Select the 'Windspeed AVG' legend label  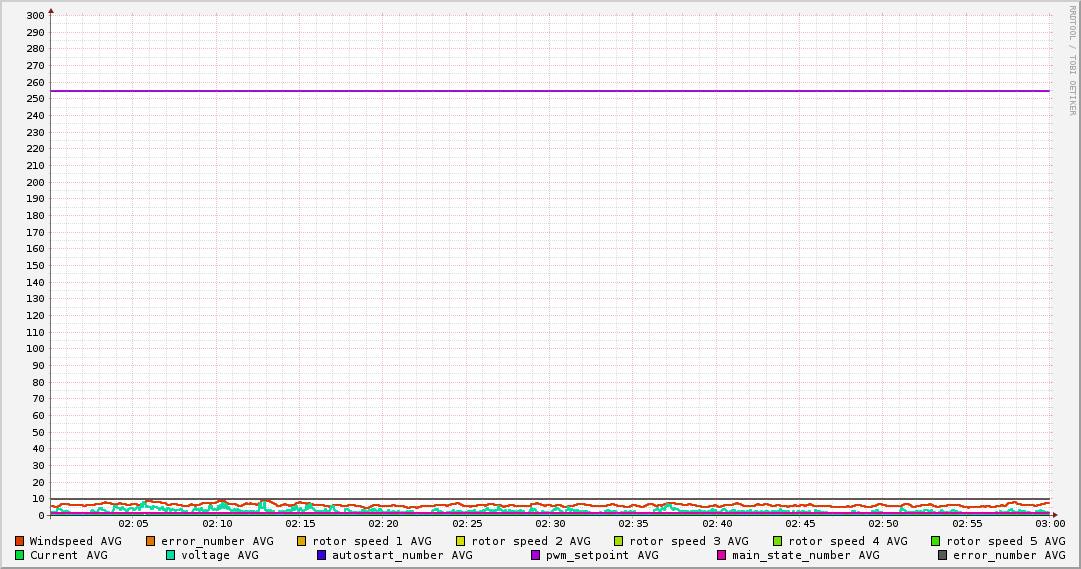pos(76,541)
